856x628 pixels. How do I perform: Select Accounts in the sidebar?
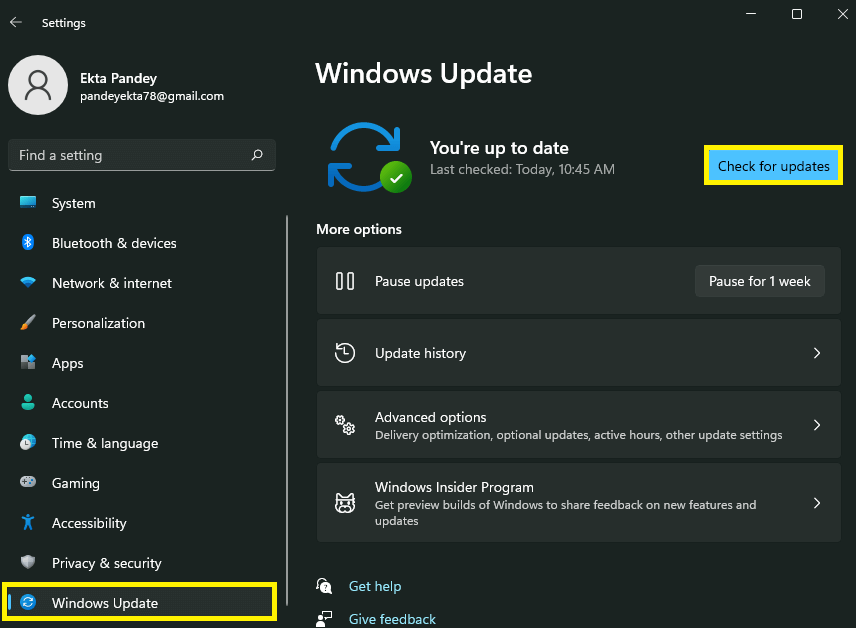tap(80, 403)
